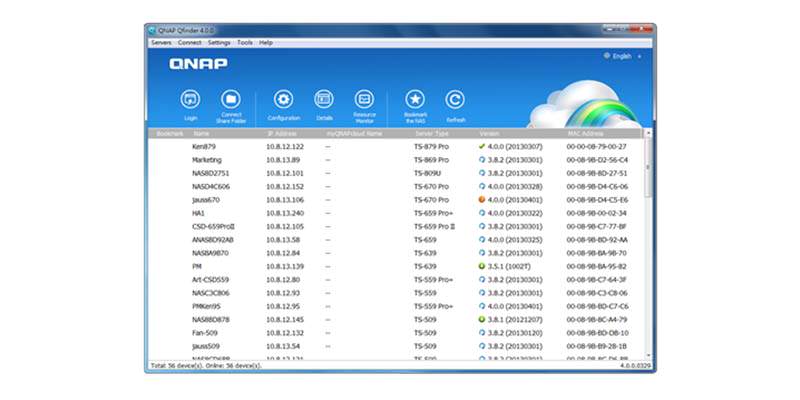The height and width of the screenshot is (400, 800).
Task: Select the Ken879 device row
Action: (x=395, y=146)
